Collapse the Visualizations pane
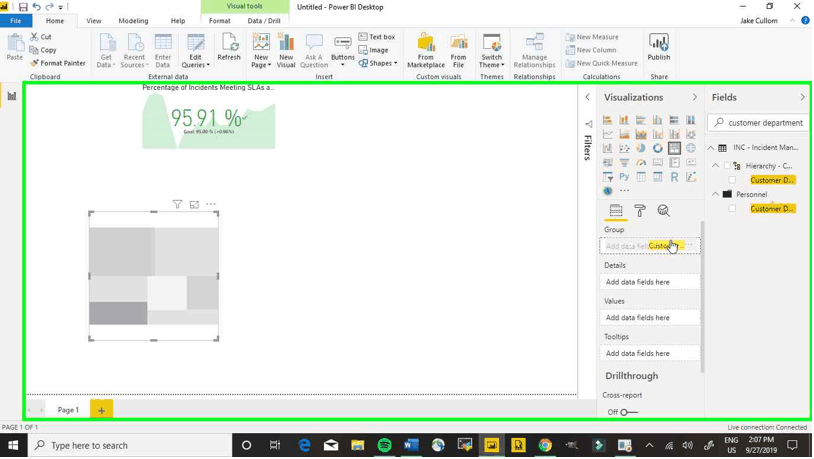 pos(695,98)
